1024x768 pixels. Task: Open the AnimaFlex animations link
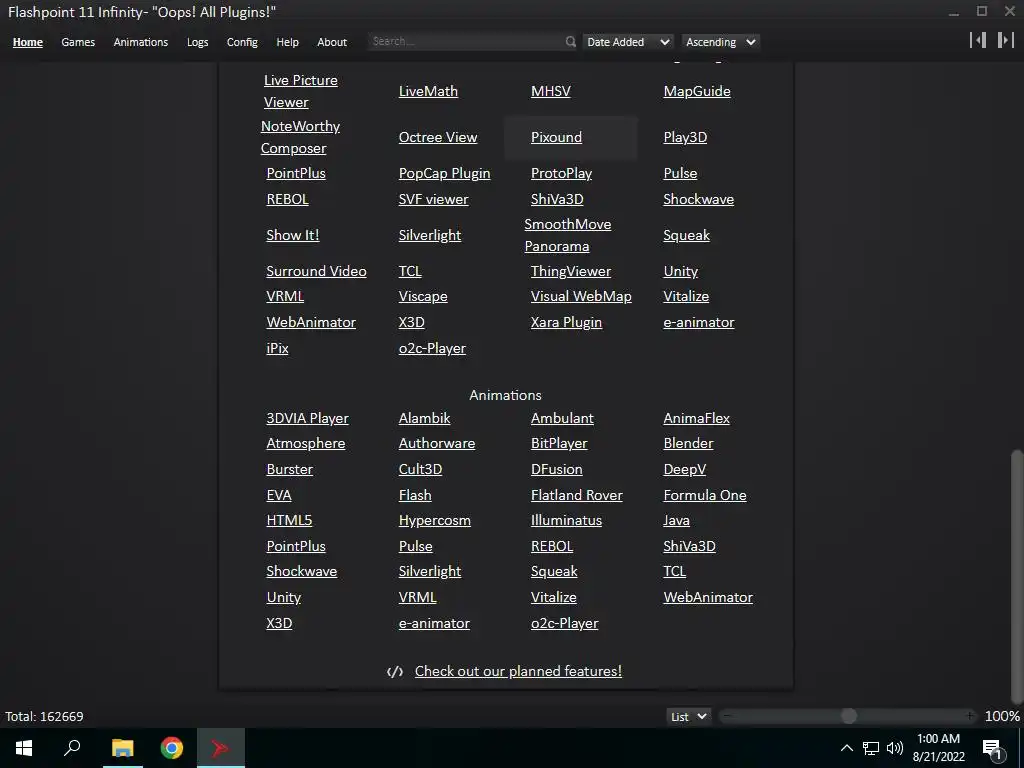pyautogui.click(x=697, y=418)
